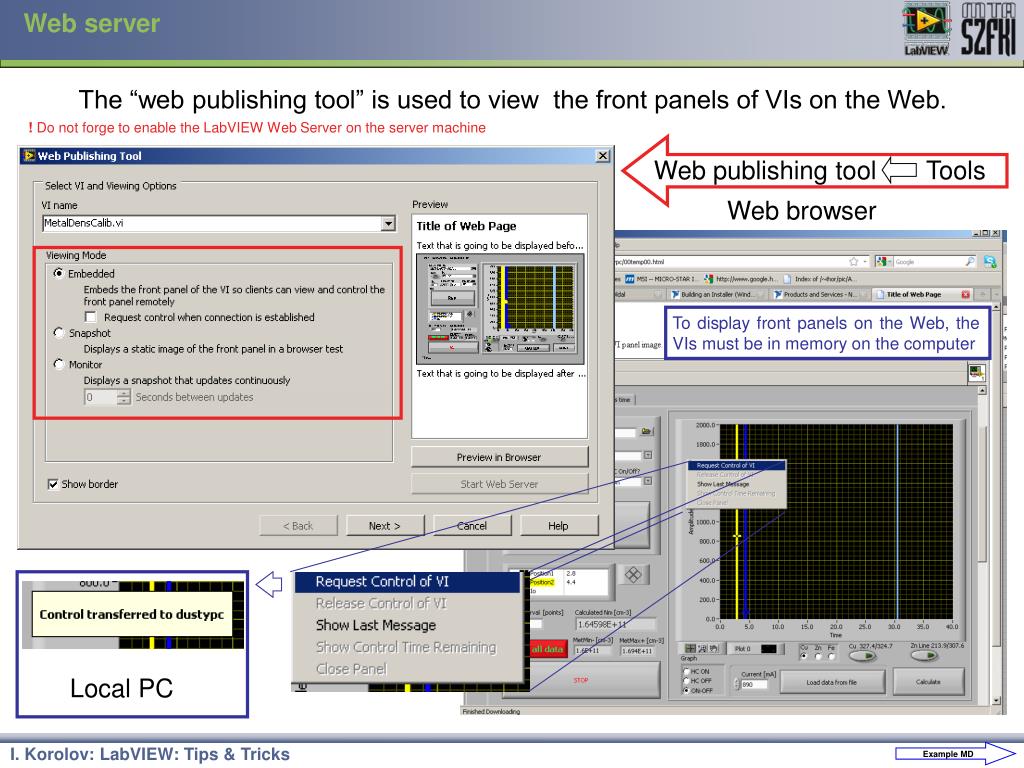
Task: Open the dropdown arrow next to the bookmark star
Action: [865, 261]
